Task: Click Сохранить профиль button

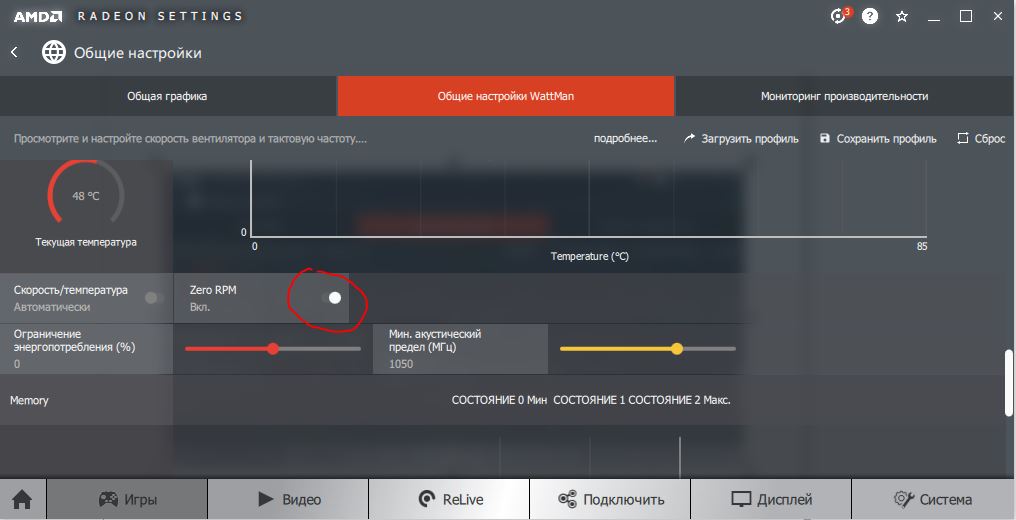Action: click(x=879, y=139)
